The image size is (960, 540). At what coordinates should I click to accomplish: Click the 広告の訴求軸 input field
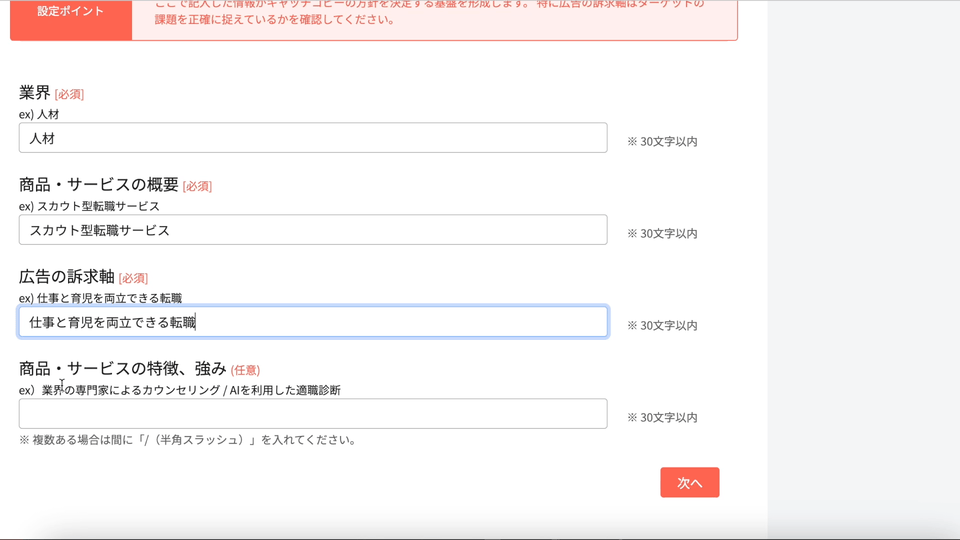point(312,322)
